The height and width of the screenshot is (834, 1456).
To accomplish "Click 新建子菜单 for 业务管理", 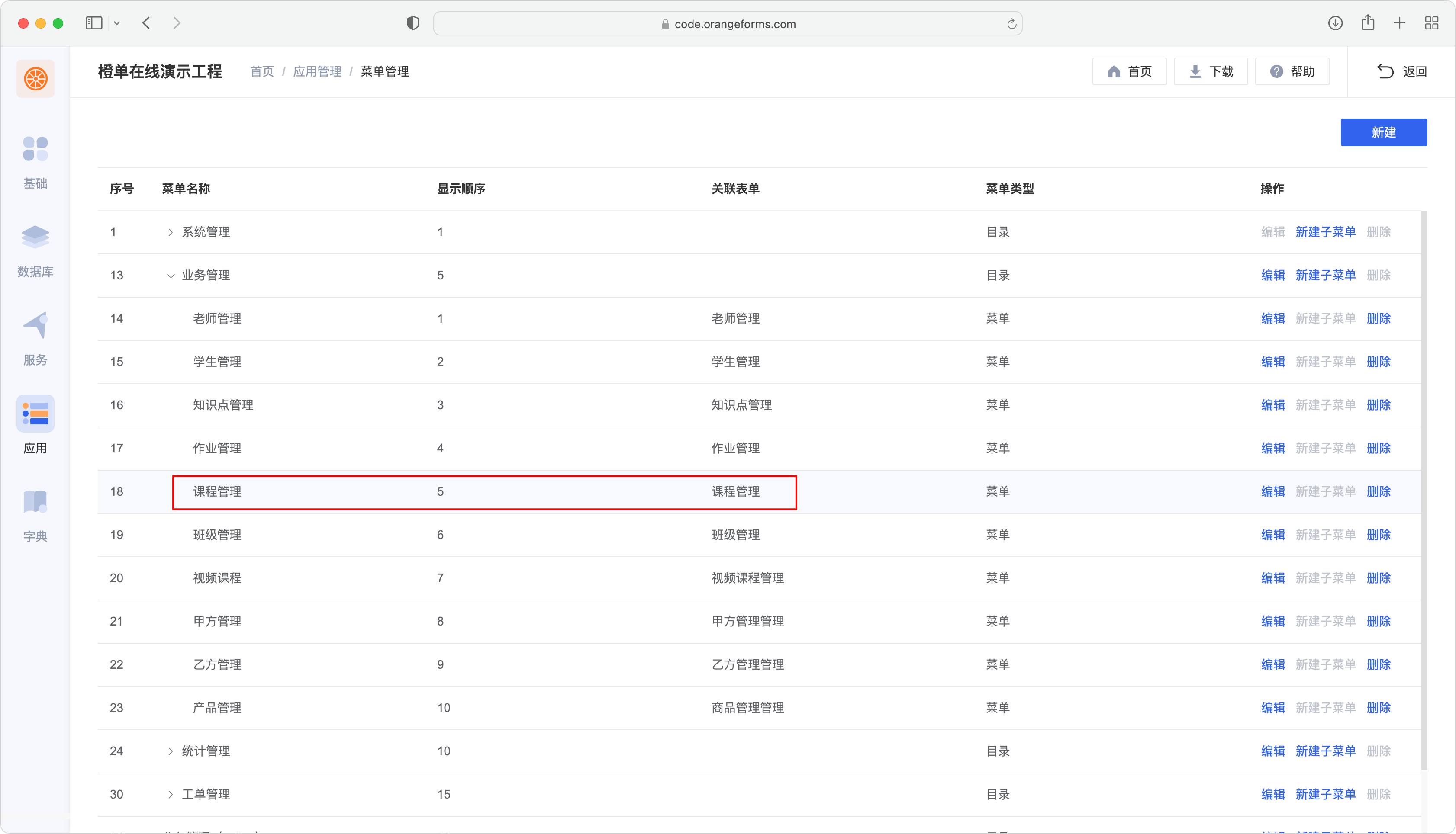I will [x=1325, y=275].
